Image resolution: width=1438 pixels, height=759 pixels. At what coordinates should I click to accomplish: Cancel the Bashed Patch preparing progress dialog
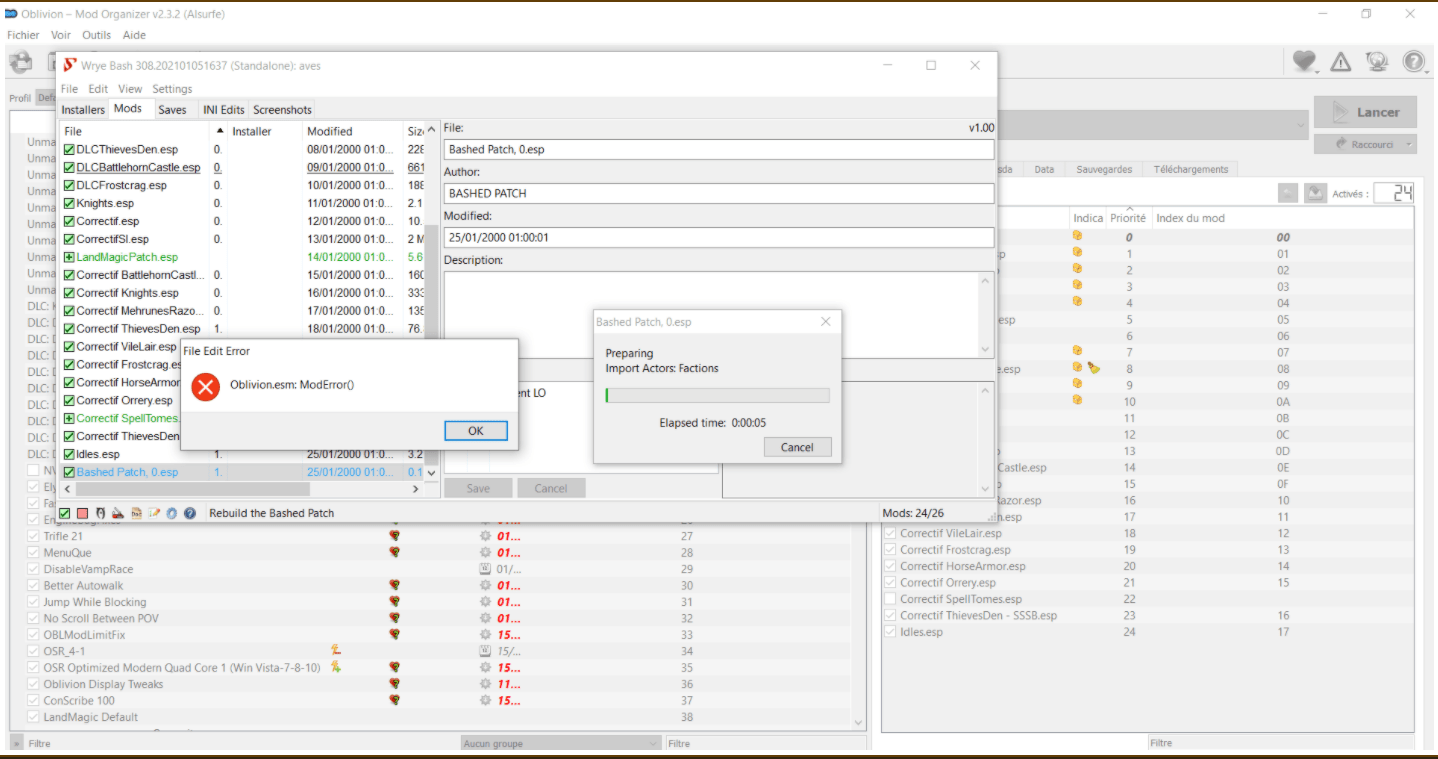(797, 447)
